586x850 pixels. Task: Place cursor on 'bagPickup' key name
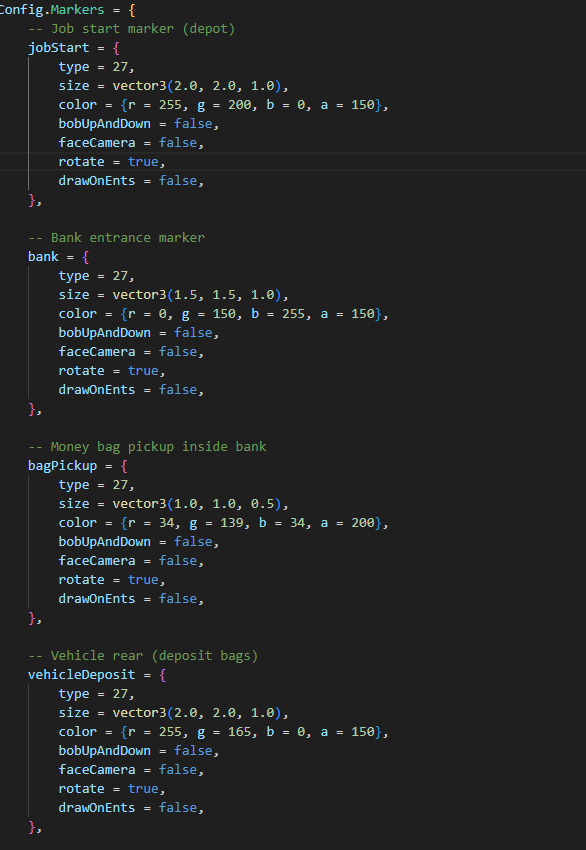click(62, 466)
